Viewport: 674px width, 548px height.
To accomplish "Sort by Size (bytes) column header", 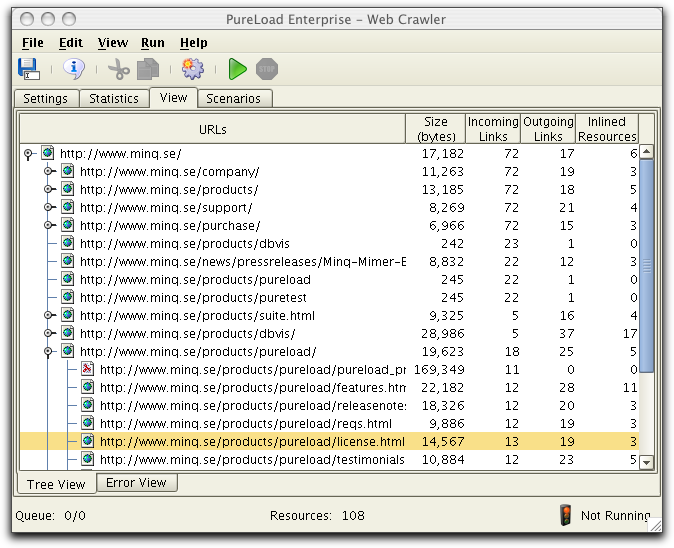I will click(435, 129).
